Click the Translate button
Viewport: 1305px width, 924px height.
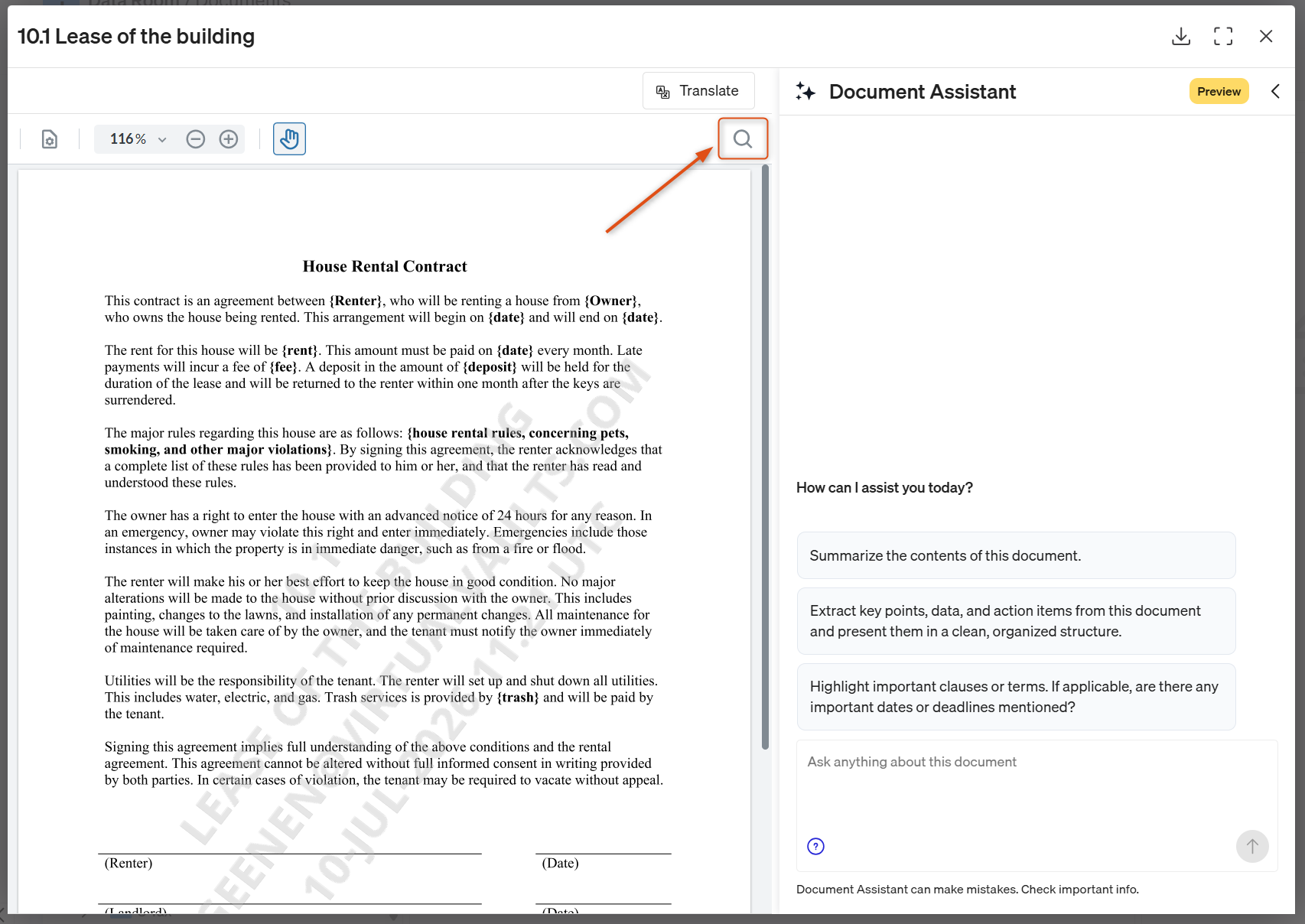698,91
